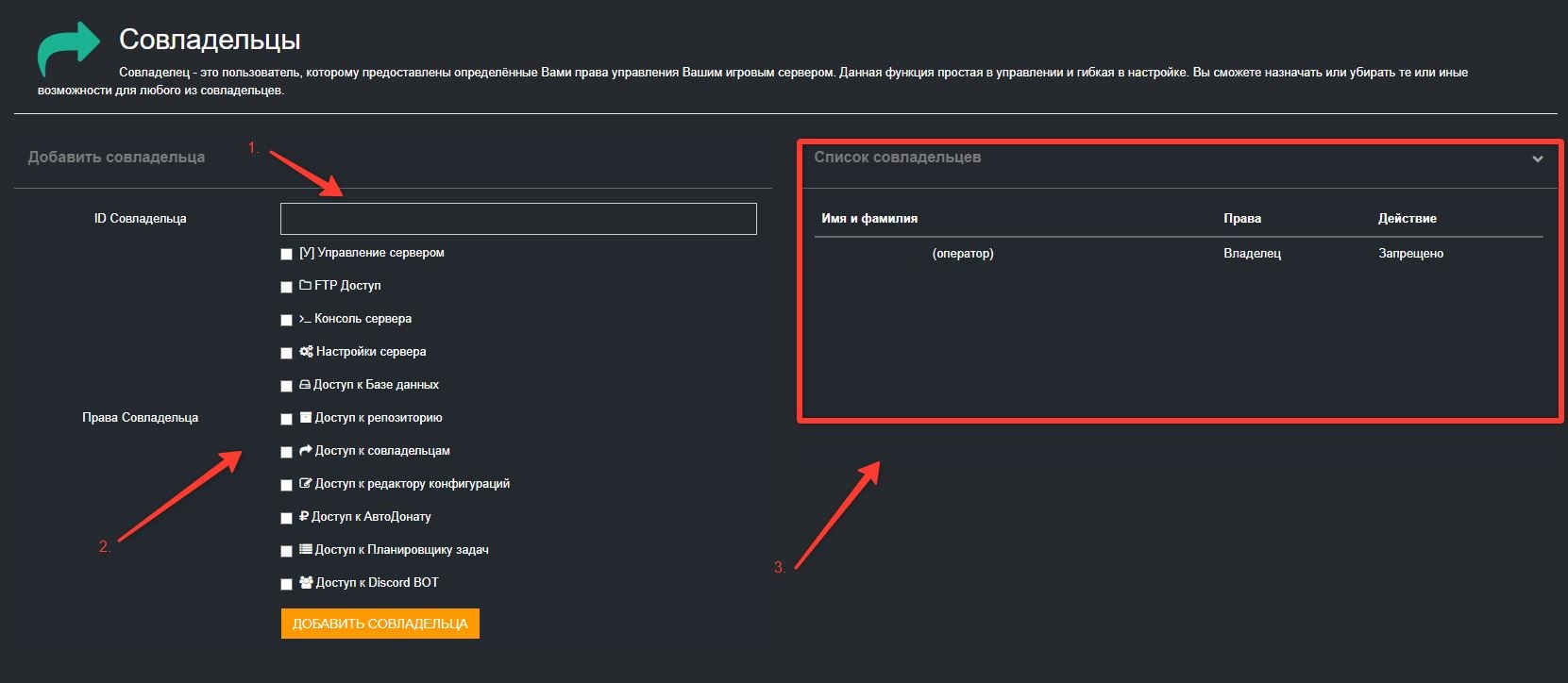Viewport: 1568px width, 683px height.
Task: Click the gears icon beside Настройки сервера
Action: coord(306,351)
